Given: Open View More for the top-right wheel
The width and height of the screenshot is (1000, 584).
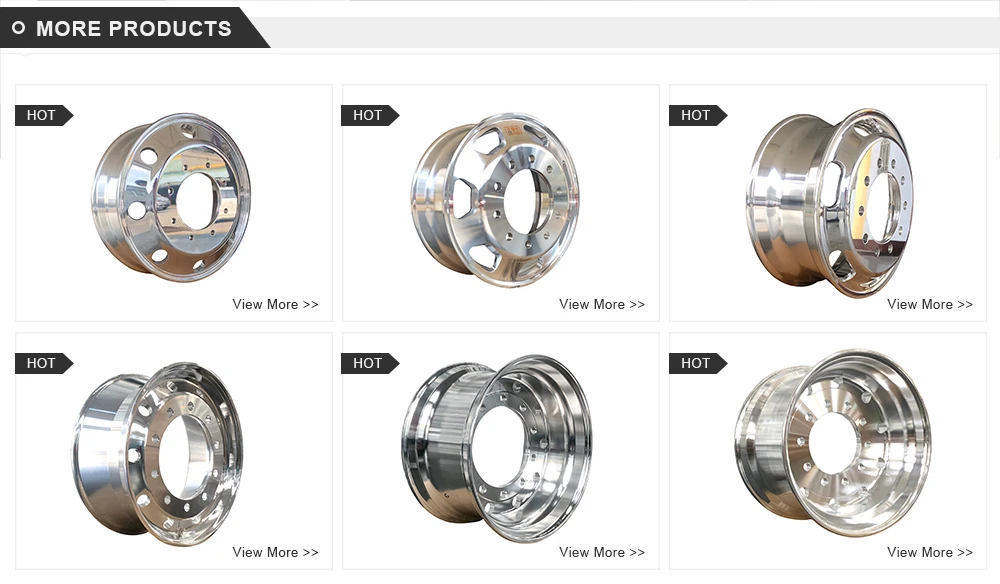Looking at the screenshot, I should 930,305.
